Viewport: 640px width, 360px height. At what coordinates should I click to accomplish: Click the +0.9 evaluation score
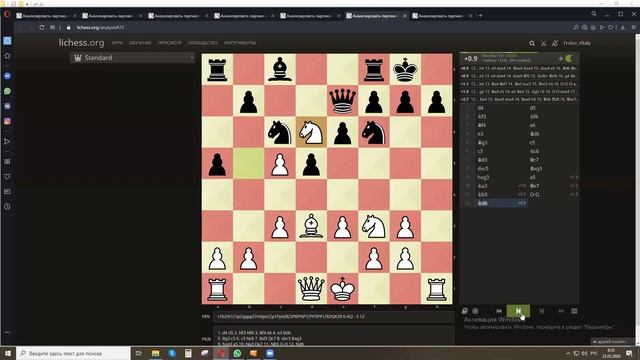471,59
